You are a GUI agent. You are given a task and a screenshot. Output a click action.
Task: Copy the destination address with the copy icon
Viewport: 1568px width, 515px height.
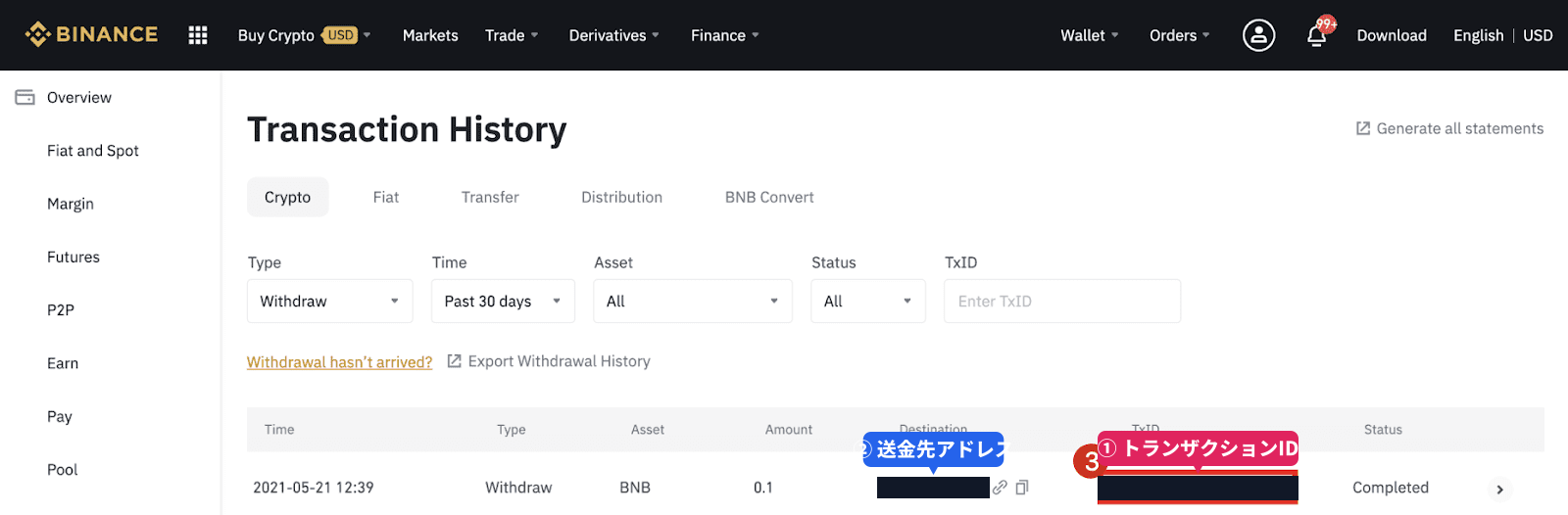(x=1022, y=487)
